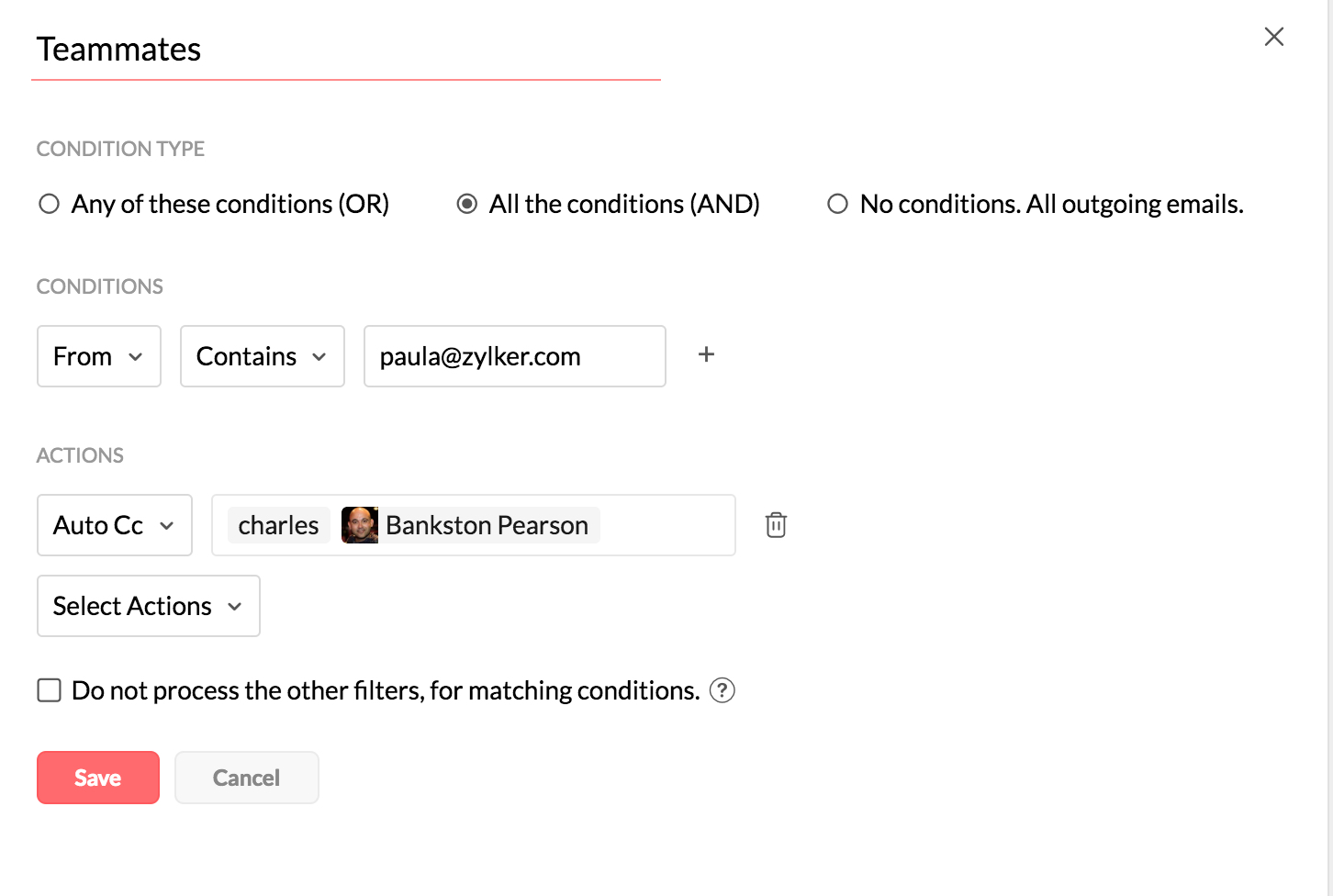Viewport: 1333px width, 896px height.
Task: Select the Bankston Pearson recipient chip
Action: pyautogui.click(x=487, y=525)
